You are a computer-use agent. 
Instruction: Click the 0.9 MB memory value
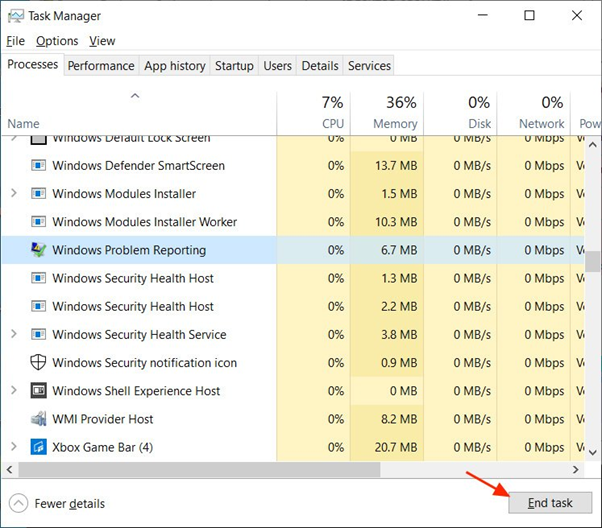399,362
